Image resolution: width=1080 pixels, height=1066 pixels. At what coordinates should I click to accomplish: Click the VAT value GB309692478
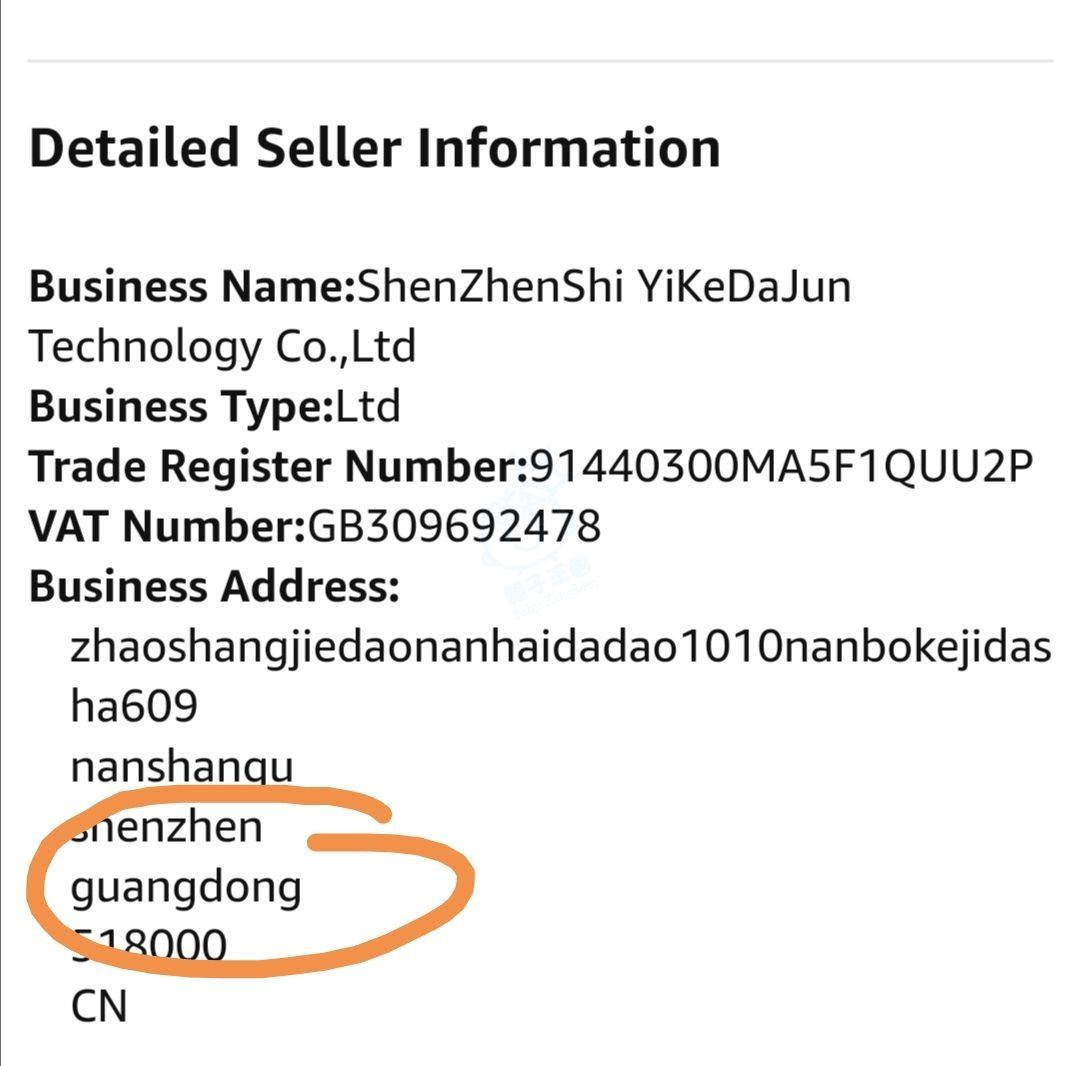(454, 527)
